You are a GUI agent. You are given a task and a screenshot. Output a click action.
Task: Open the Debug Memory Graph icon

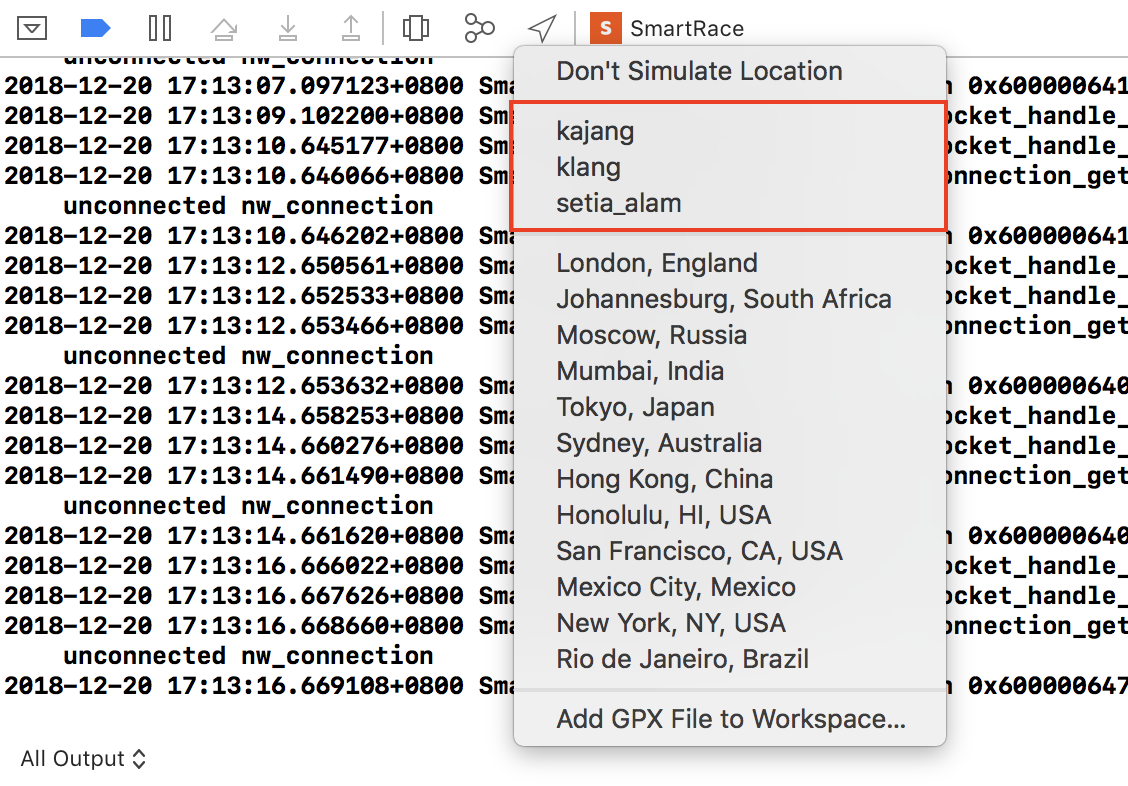tap(479, 29)
